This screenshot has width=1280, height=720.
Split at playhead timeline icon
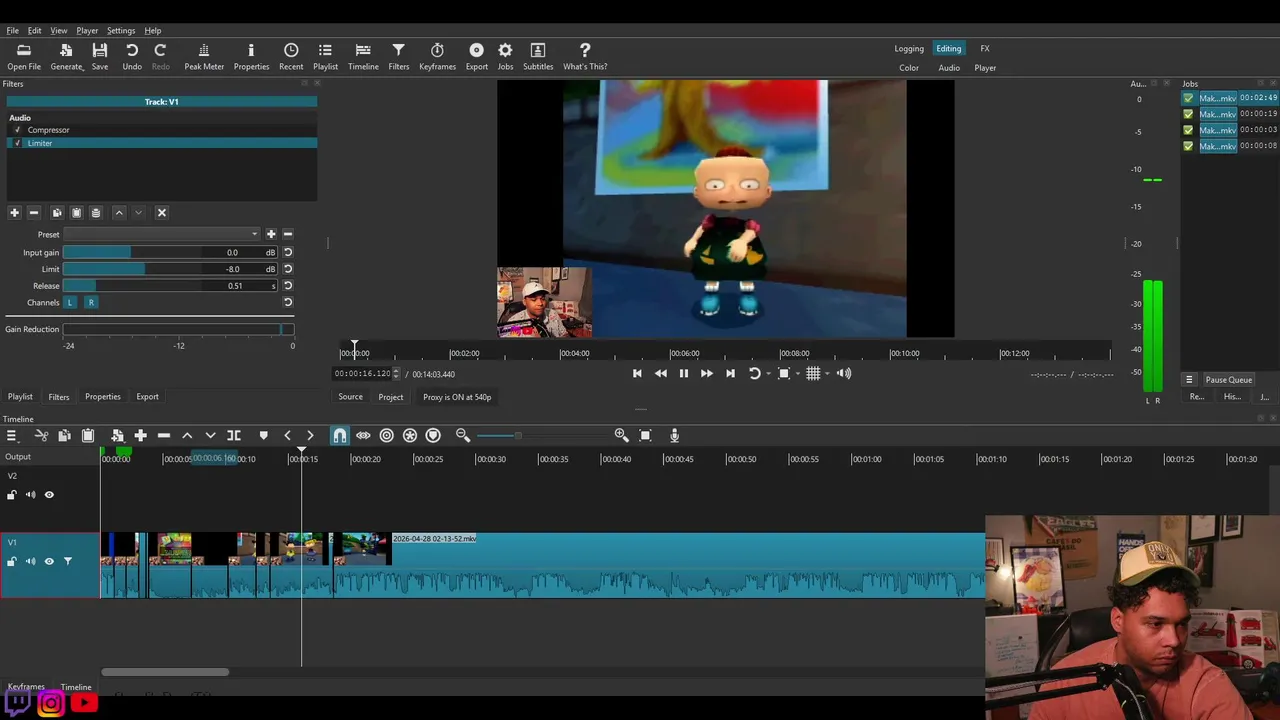tap(234, 436)
